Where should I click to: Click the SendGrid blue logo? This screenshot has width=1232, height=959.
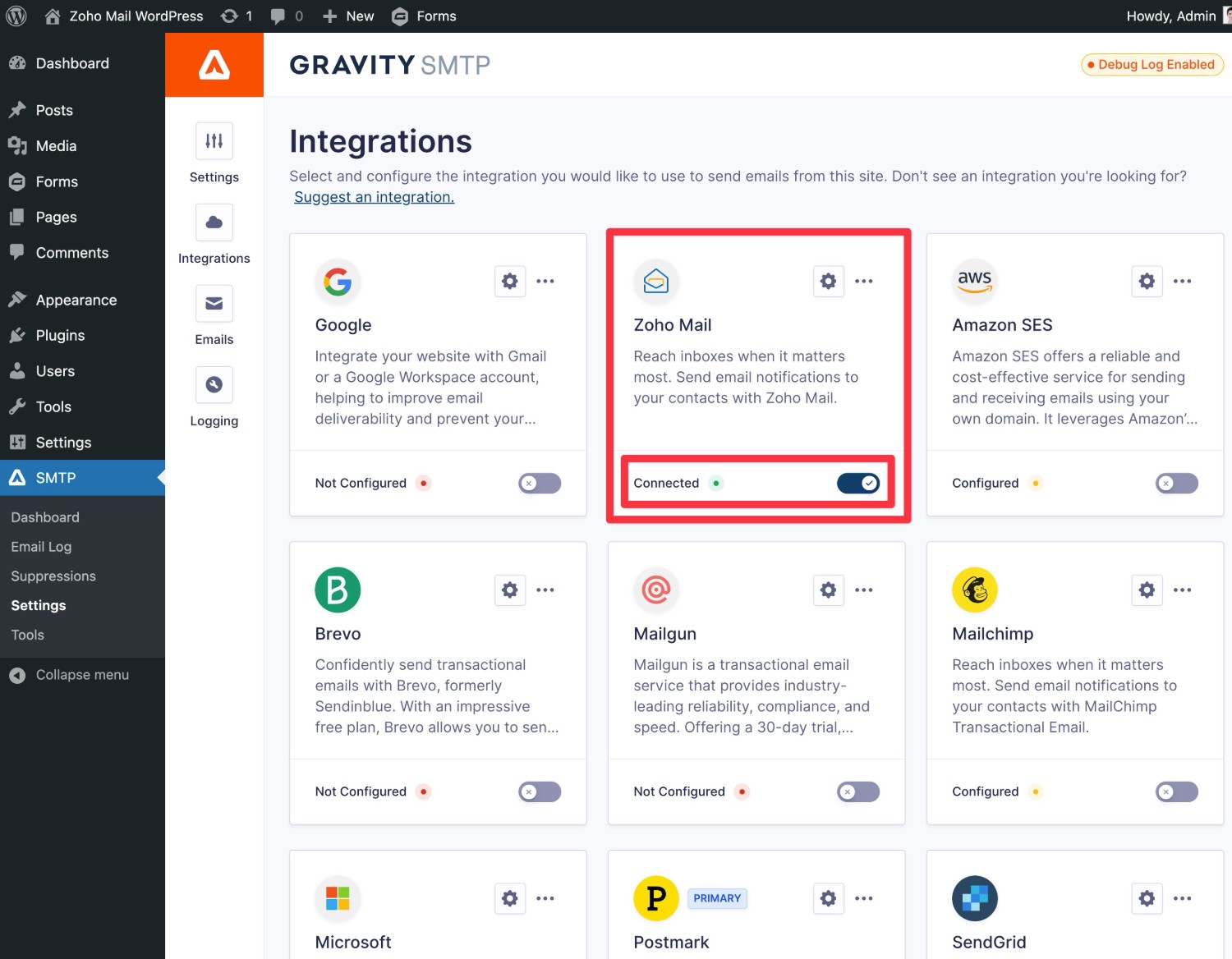point(975,899)
